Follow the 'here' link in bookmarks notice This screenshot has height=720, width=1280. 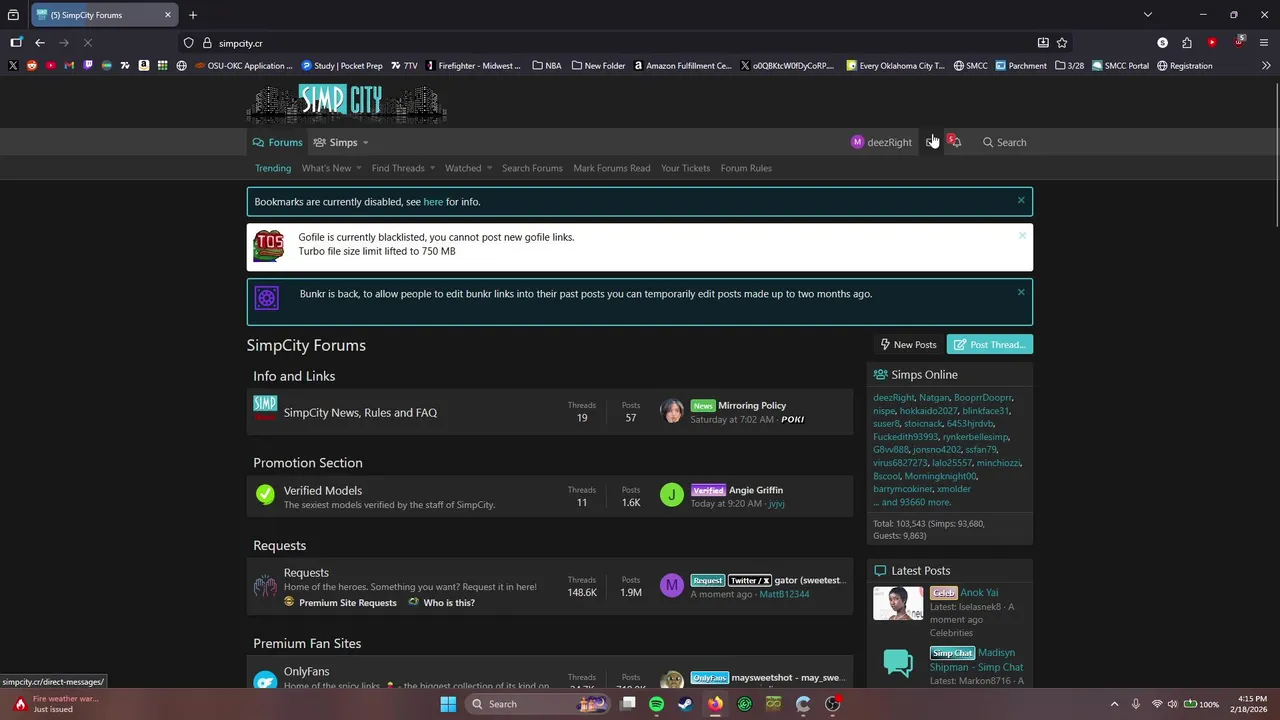[x=433, y=201]
